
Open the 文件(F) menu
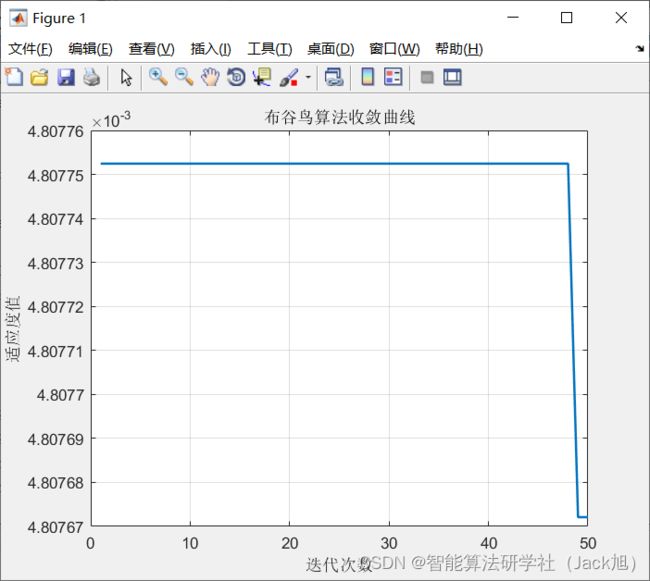pyautogui.click(x=30, y=49)
